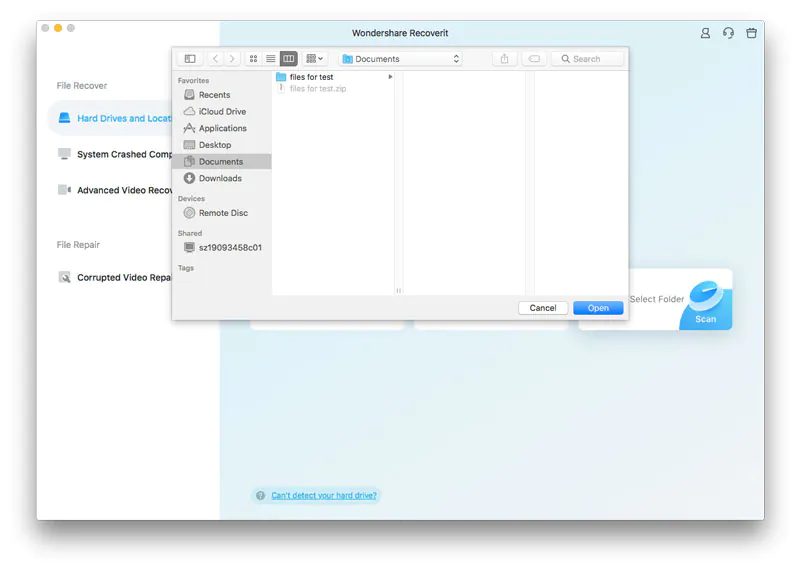Switch to column view in file dialog
This screenshot has width=800, height=571.
pyautogui.click(x=288, y=59)
